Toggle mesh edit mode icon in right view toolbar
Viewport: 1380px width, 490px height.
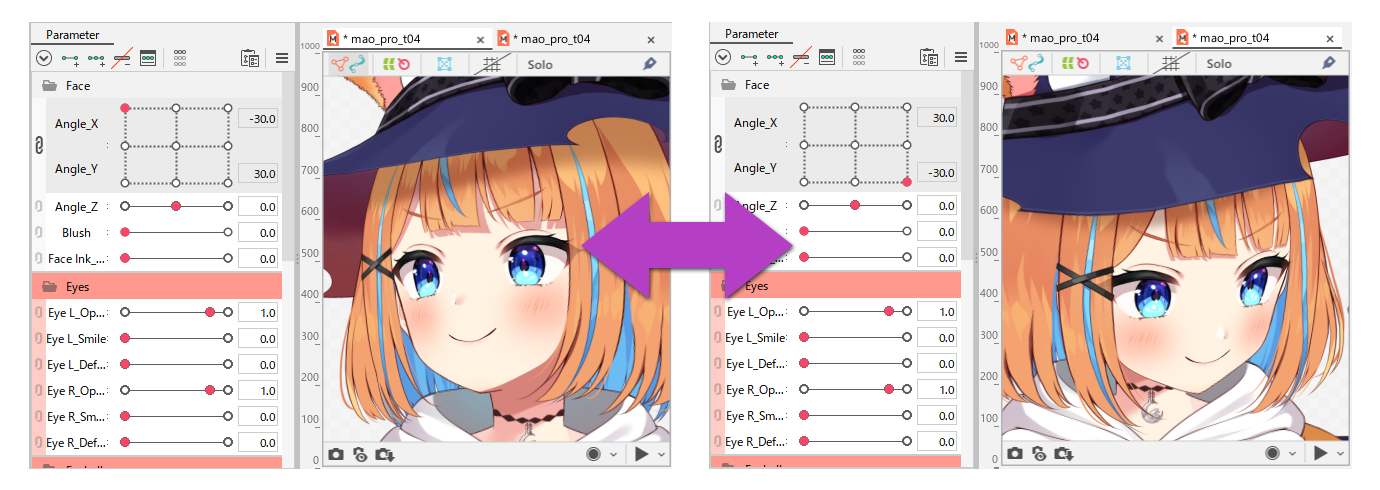(1027, 63)
